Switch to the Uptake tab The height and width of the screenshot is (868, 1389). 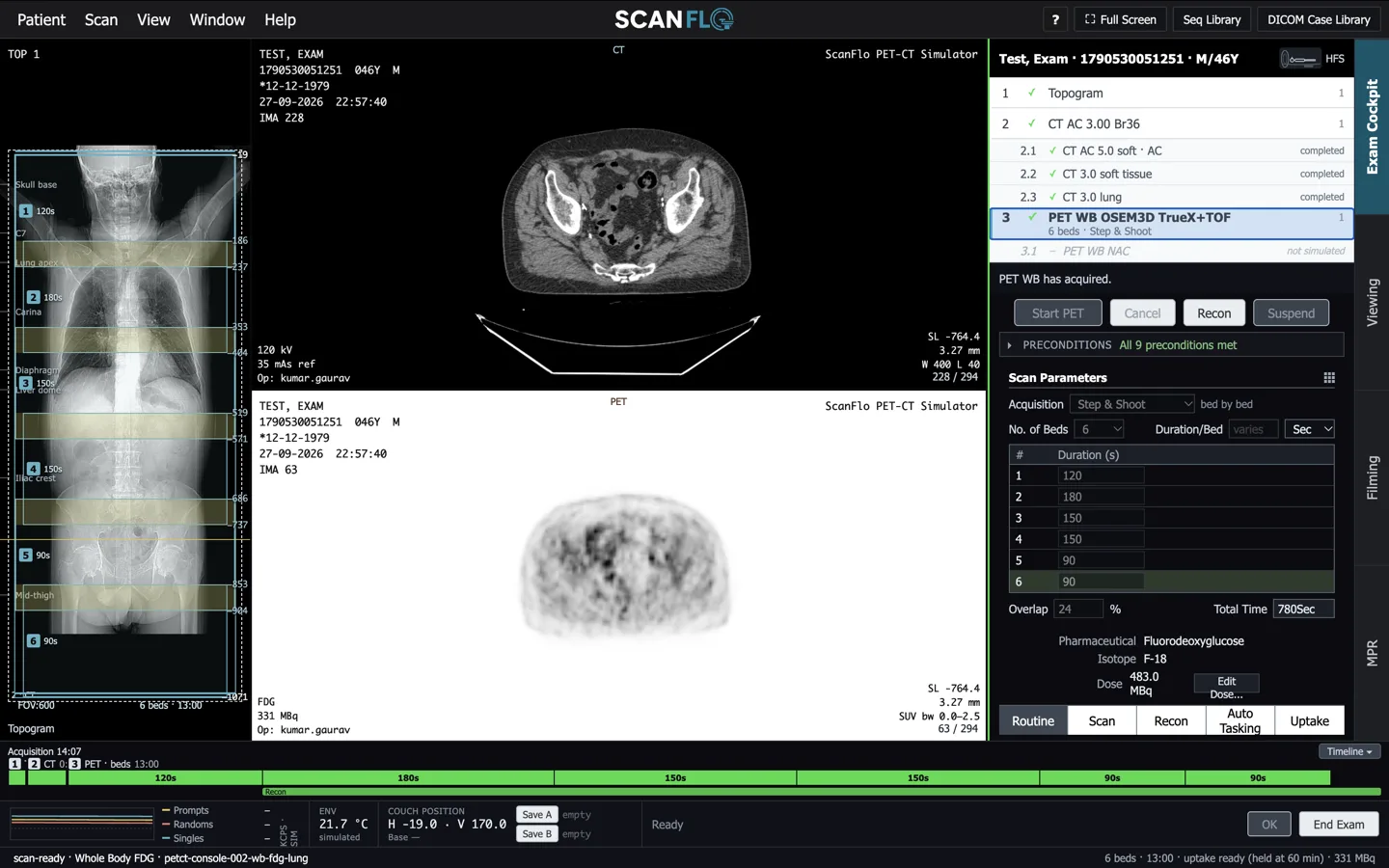(x=1309, y=720)
